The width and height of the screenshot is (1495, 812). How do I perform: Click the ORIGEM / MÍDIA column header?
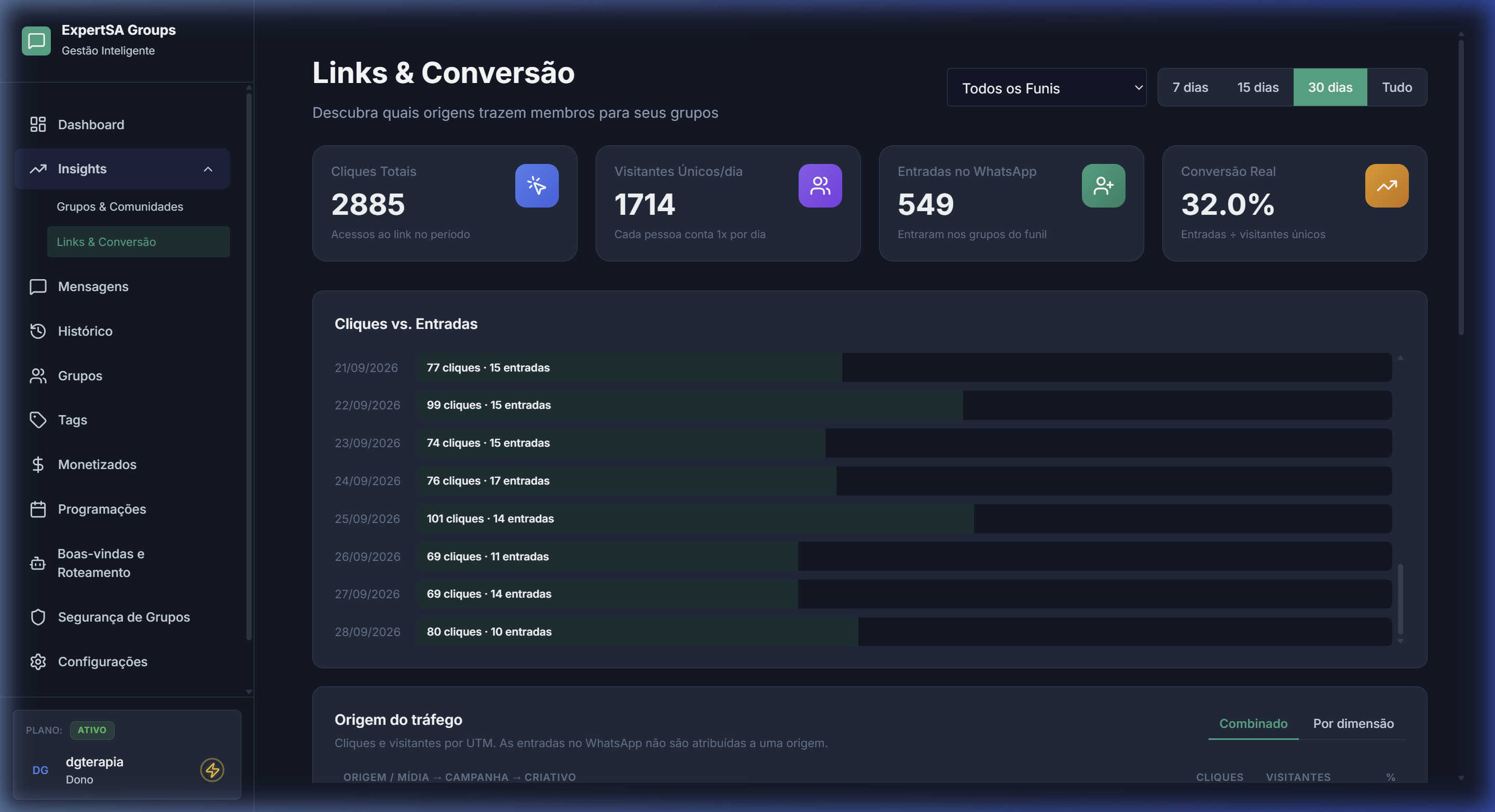coord(459,777)
